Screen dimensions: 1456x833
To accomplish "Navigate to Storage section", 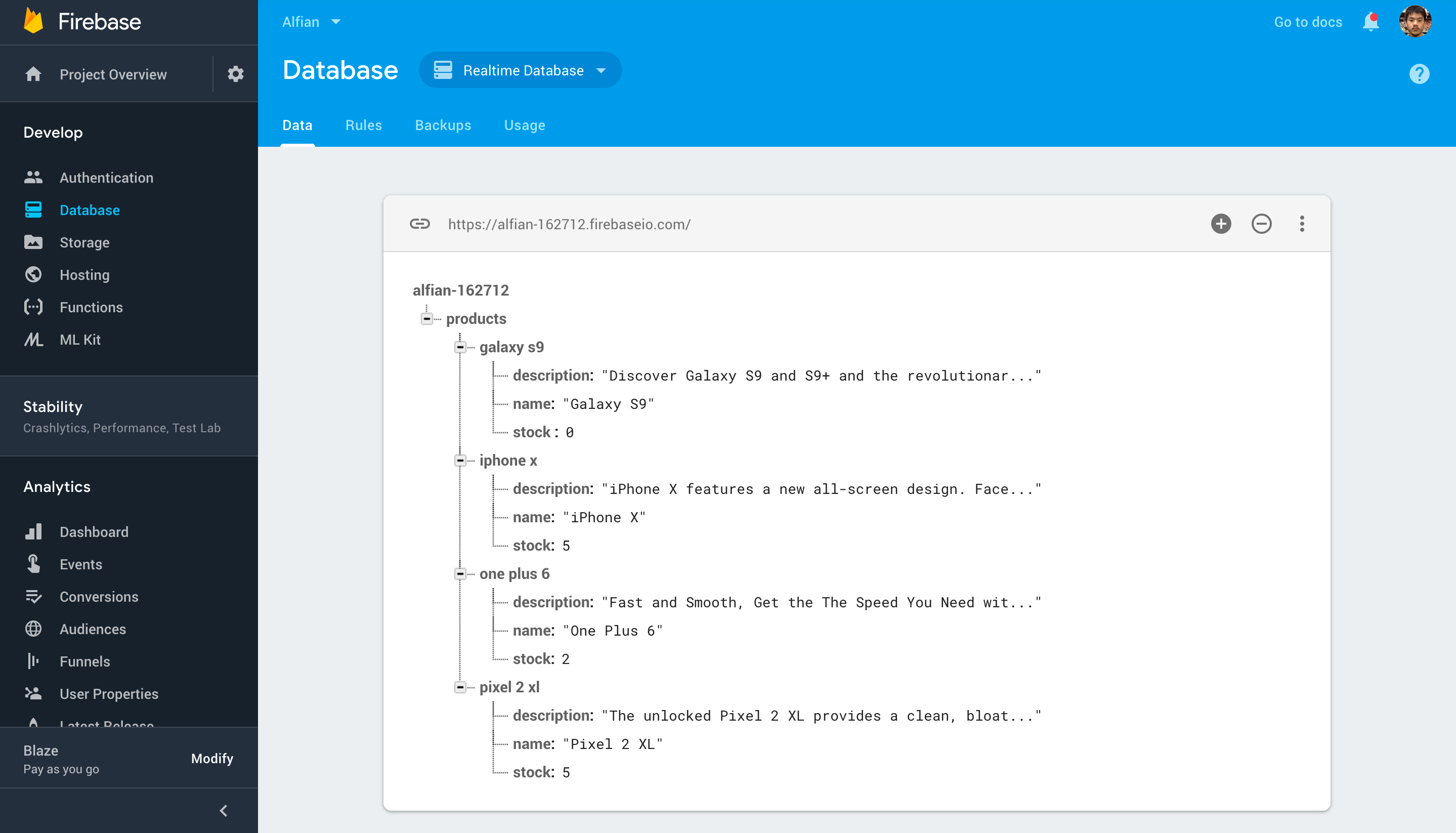I will [x=83, y=242].
